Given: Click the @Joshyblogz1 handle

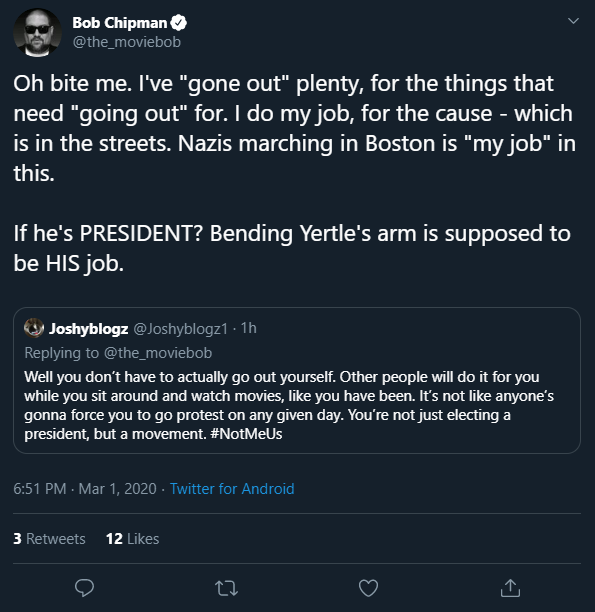Looking at the screenshot, I should pyautogui.click(x=180, y=329).
